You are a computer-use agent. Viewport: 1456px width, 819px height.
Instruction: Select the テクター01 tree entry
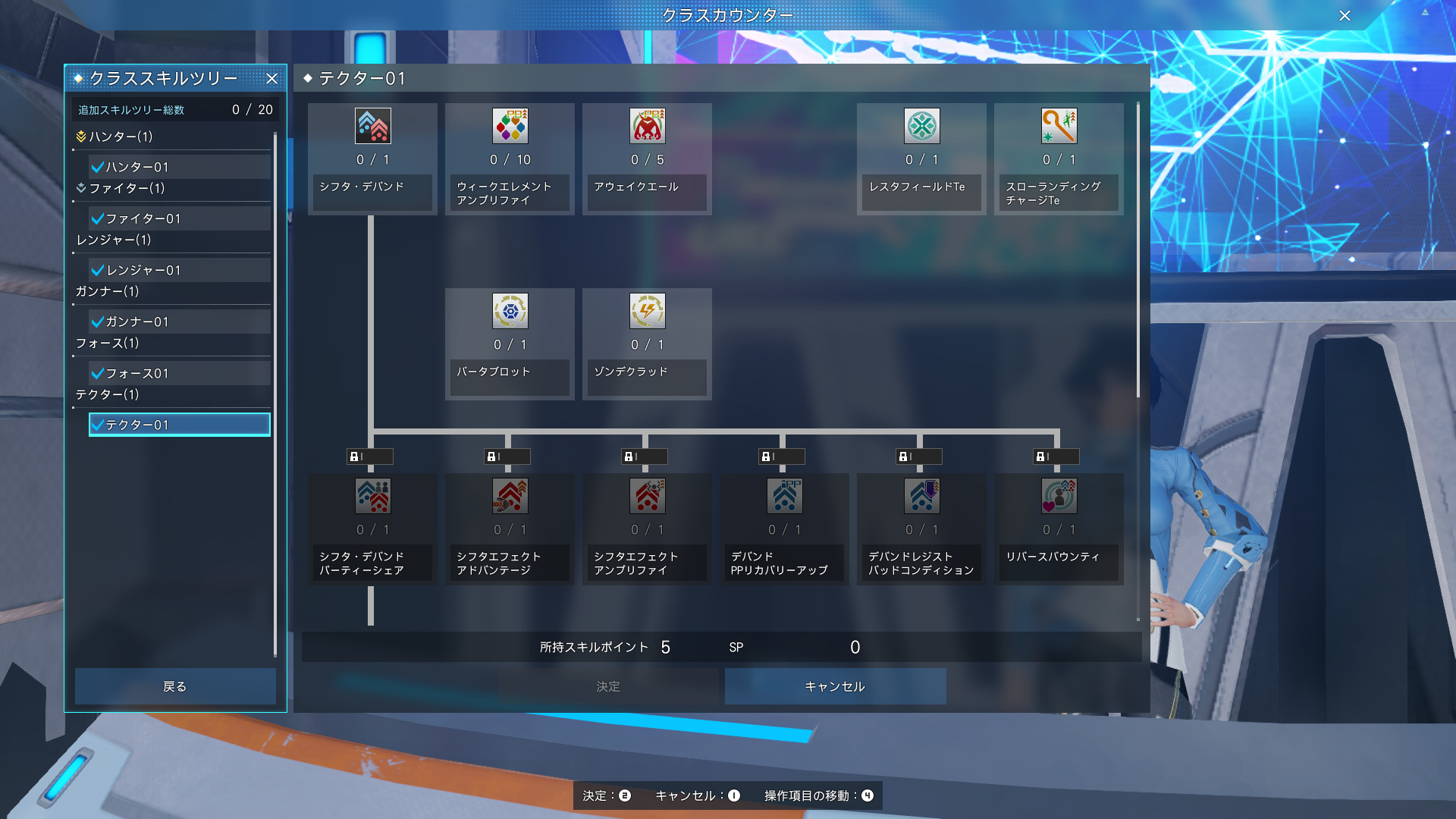[x=179, y=425]
